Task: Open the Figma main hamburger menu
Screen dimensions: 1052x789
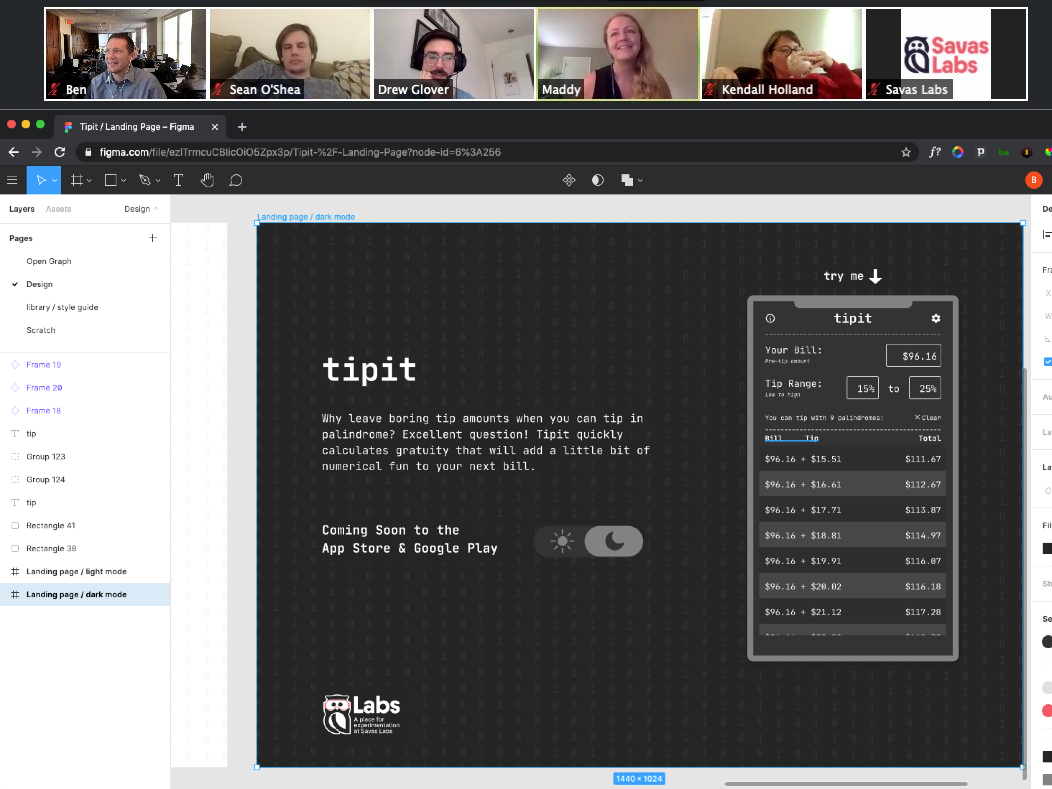Action: [12, 180]
